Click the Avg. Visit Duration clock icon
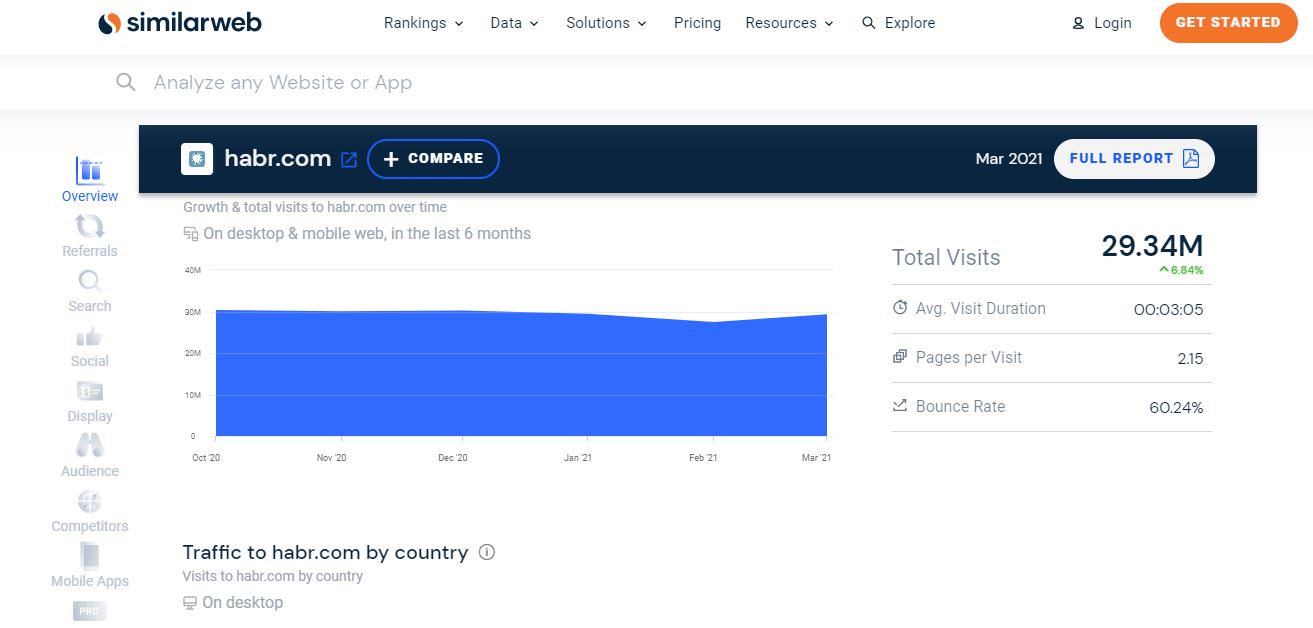The width and height of the screenshot is (1313, 628). coord(900,308)
